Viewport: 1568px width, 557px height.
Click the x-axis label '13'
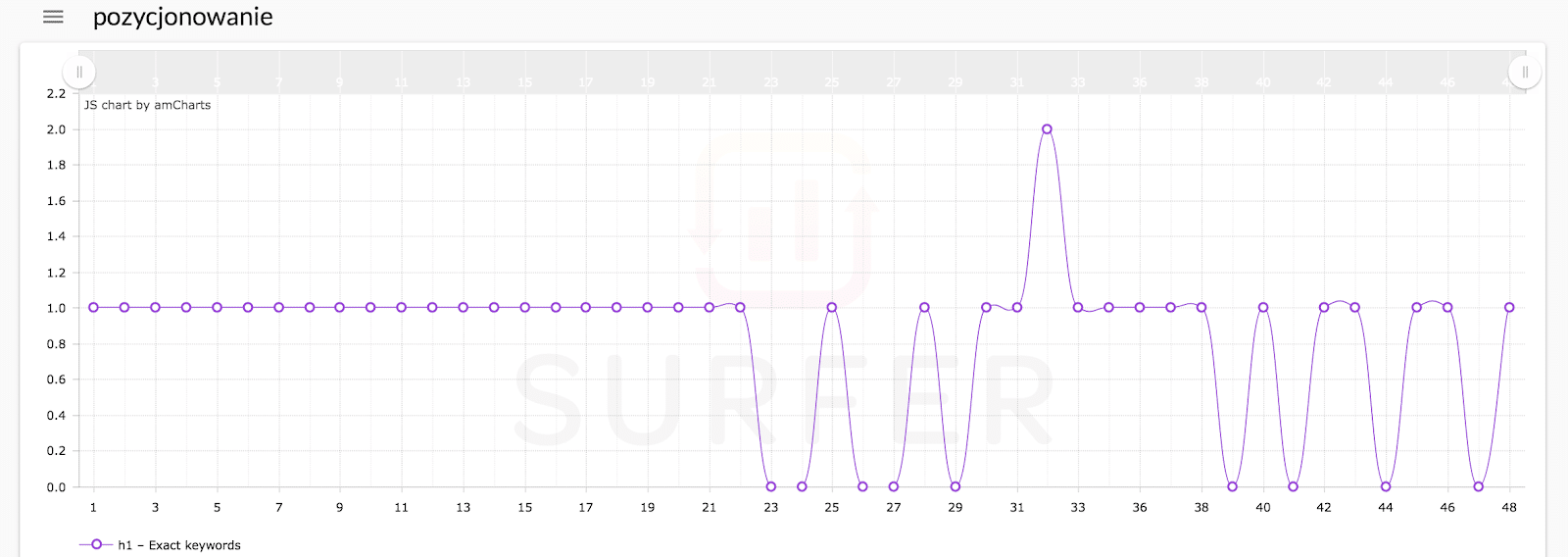click(463, 508)
